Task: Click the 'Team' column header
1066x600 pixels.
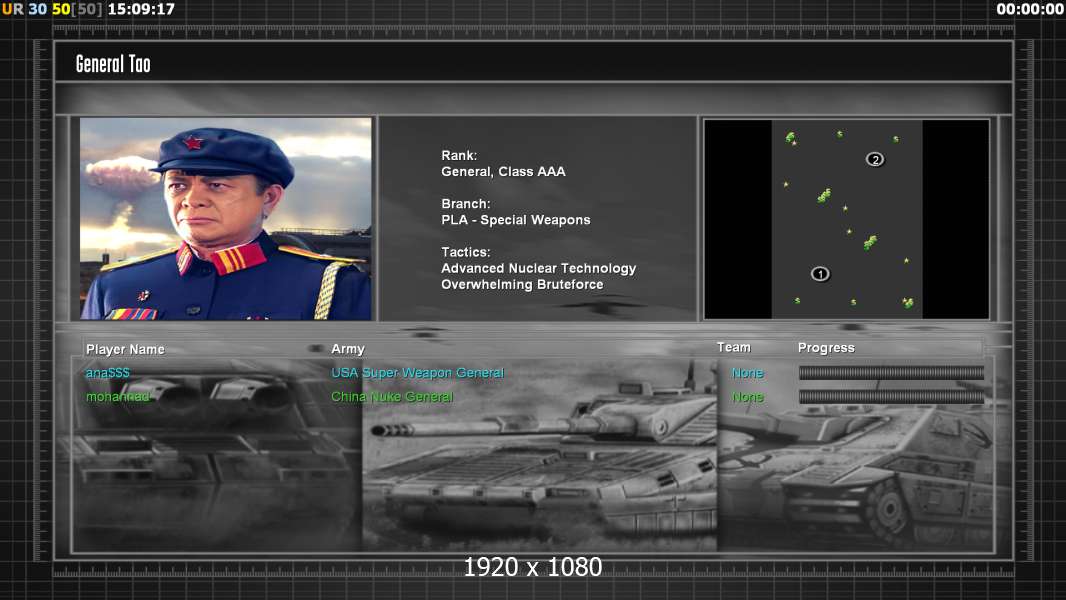Action: click(734, 347)
